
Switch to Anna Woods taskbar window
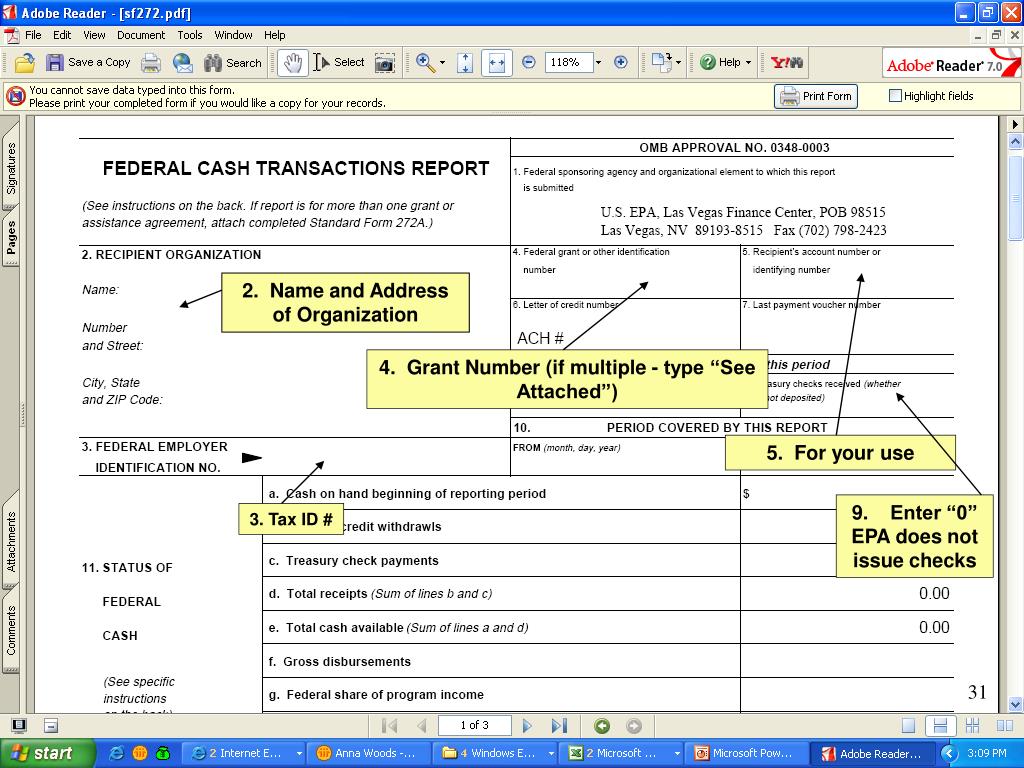point(369,753)
